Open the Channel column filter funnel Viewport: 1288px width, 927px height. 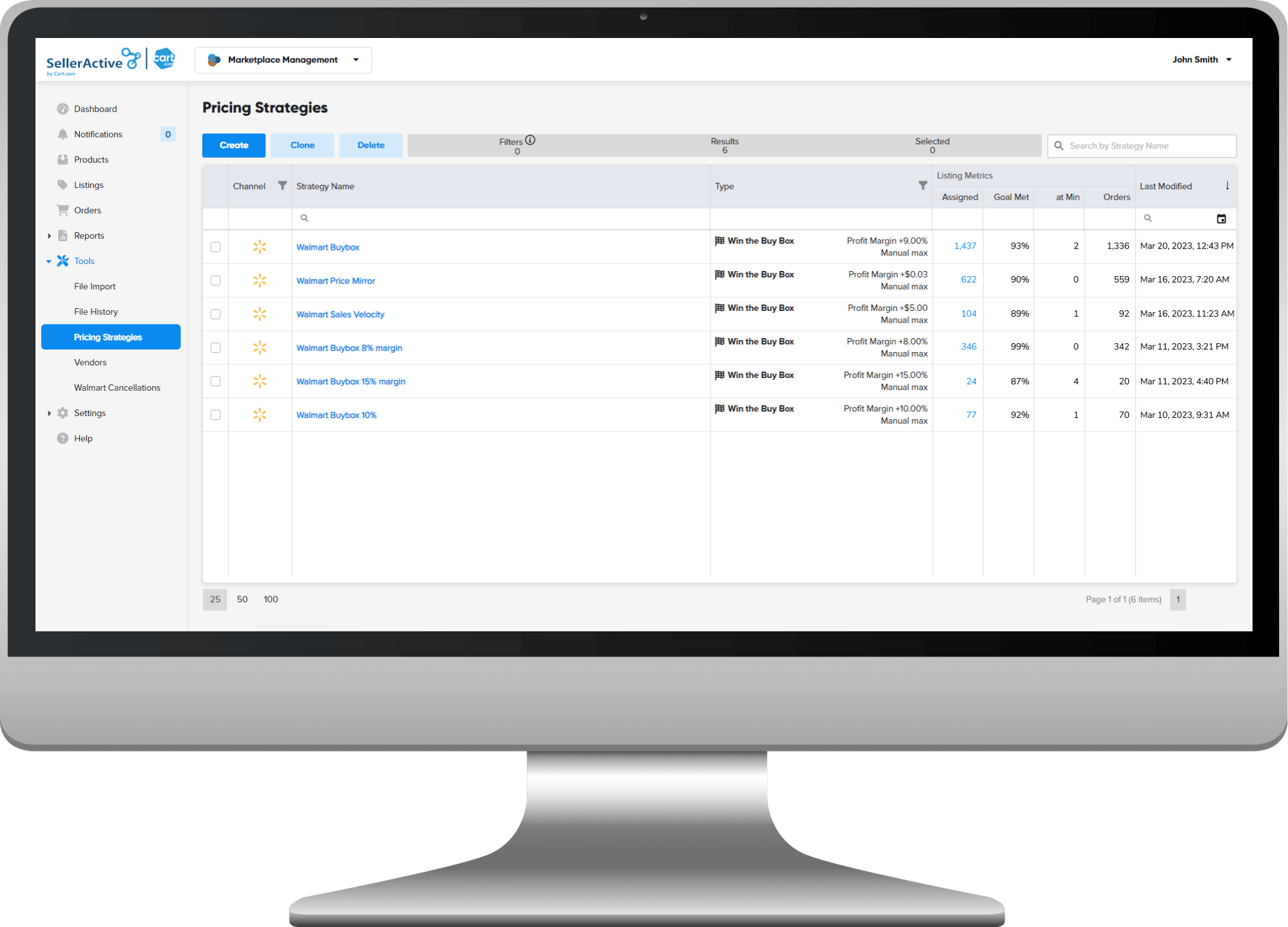pyautogui.click(x=282, y=185)
